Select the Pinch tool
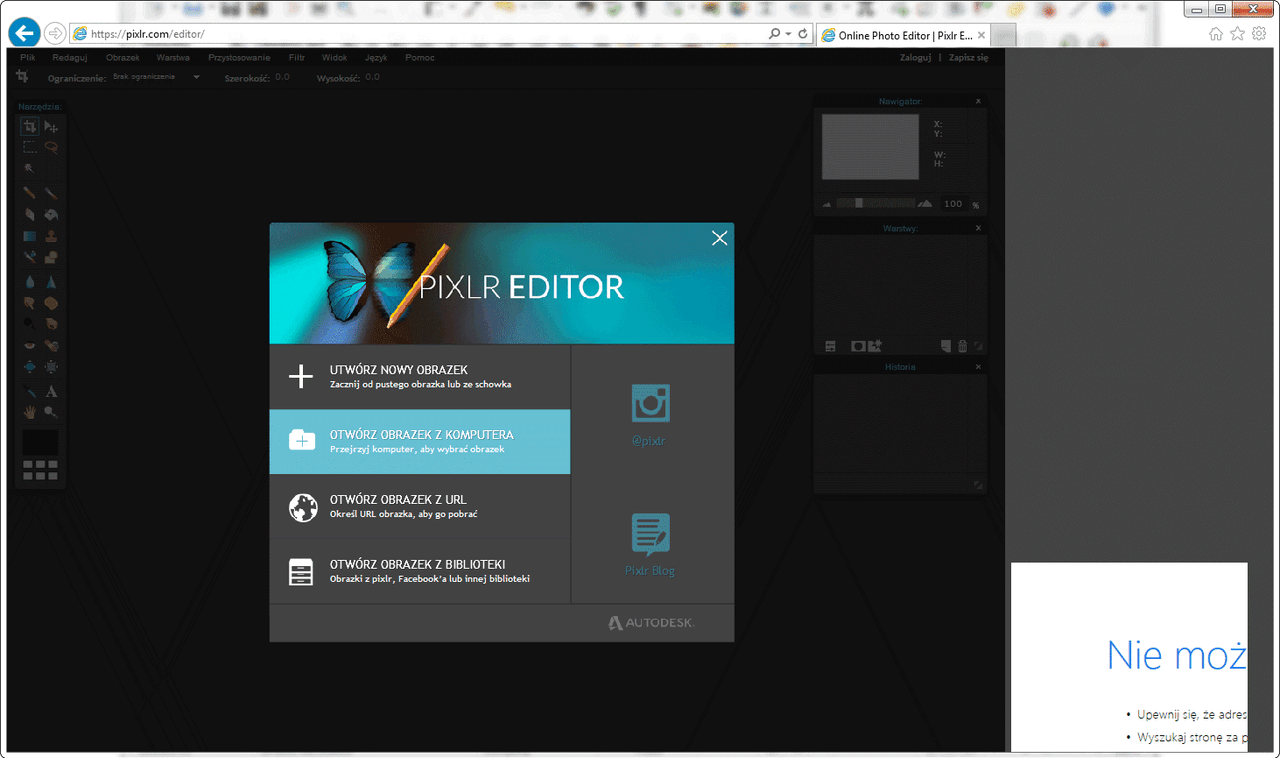The width and height of the screenshot is (1280, 758). (51, 366)
